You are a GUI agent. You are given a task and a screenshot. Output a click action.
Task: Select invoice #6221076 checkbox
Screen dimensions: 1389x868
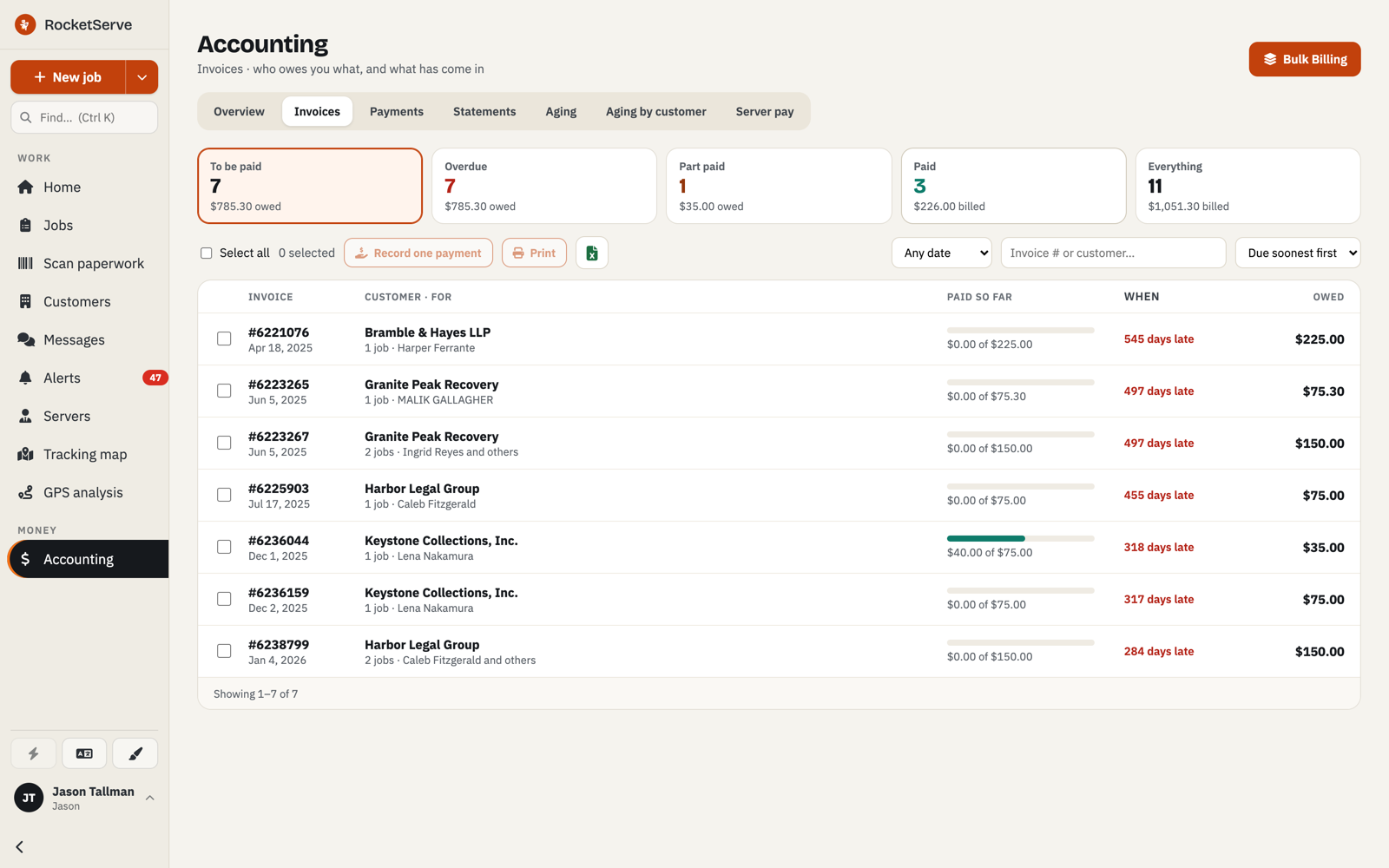pyautogui.click(x=224, y=339)
